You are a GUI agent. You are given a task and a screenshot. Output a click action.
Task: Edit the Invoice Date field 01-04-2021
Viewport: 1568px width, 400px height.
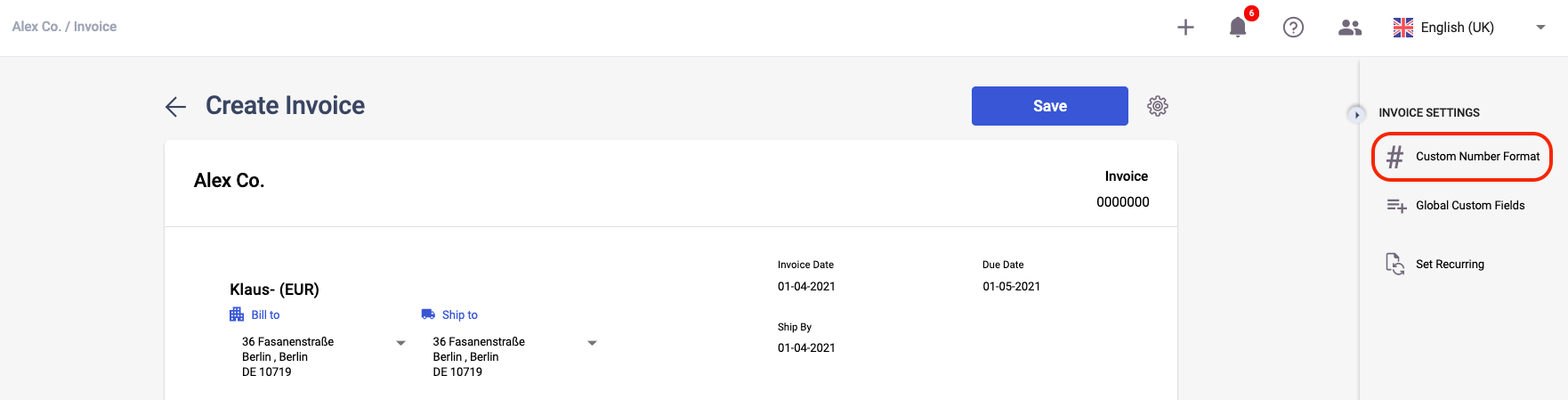(x=806, y=287)
